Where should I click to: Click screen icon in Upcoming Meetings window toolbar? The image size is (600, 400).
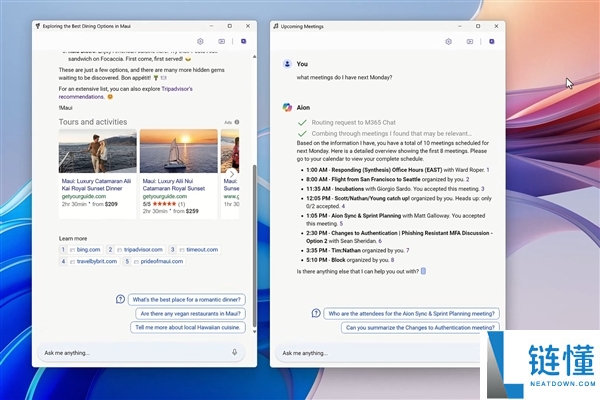click(x=470, y=41)
